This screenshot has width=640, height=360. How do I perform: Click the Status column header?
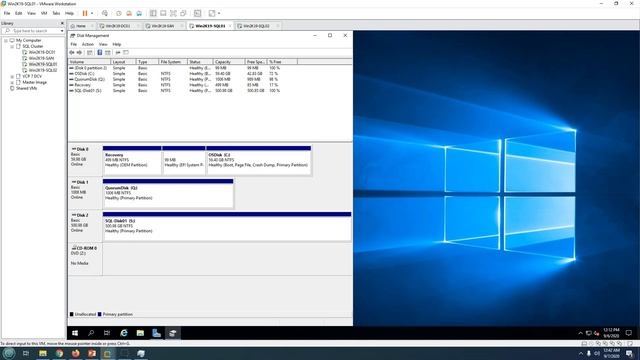point(200,62)
